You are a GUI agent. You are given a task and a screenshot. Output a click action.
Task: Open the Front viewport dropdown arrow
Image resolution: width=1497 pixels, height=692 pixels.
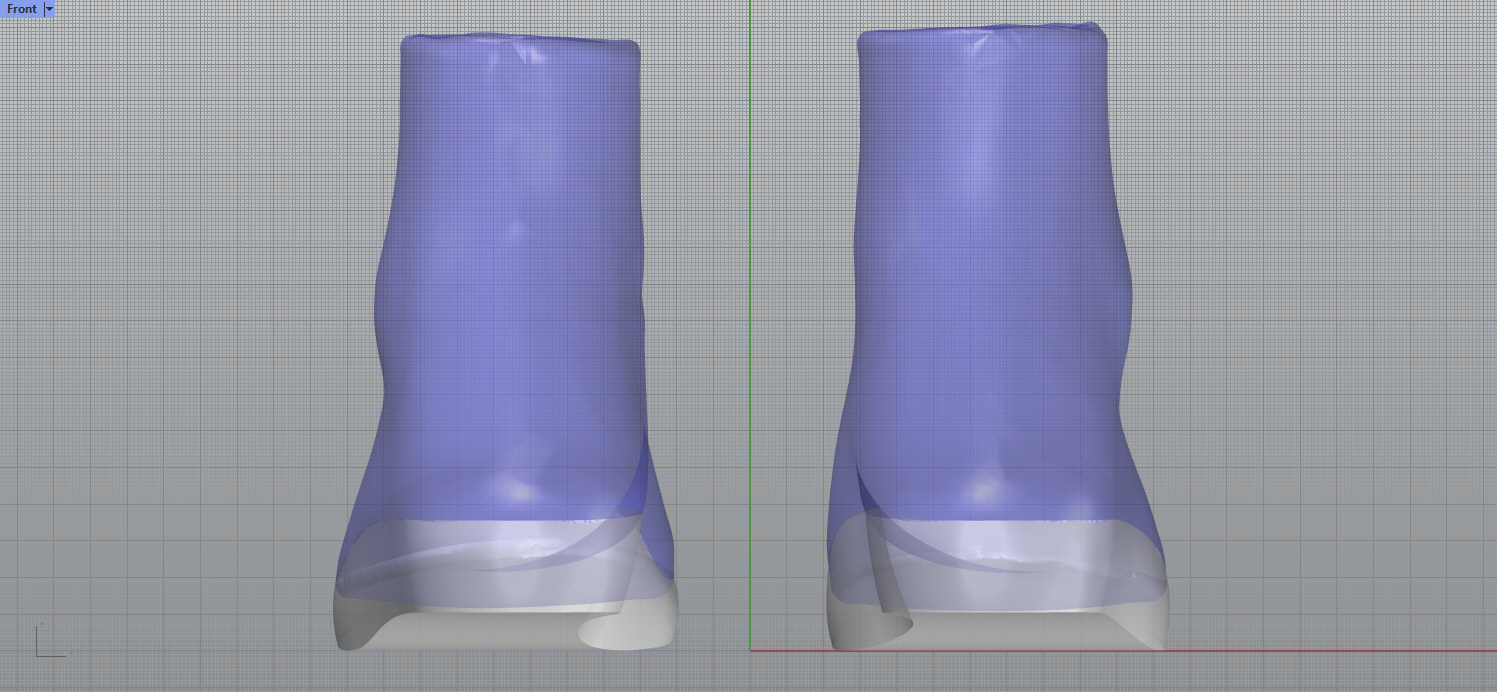click(49, 9)
